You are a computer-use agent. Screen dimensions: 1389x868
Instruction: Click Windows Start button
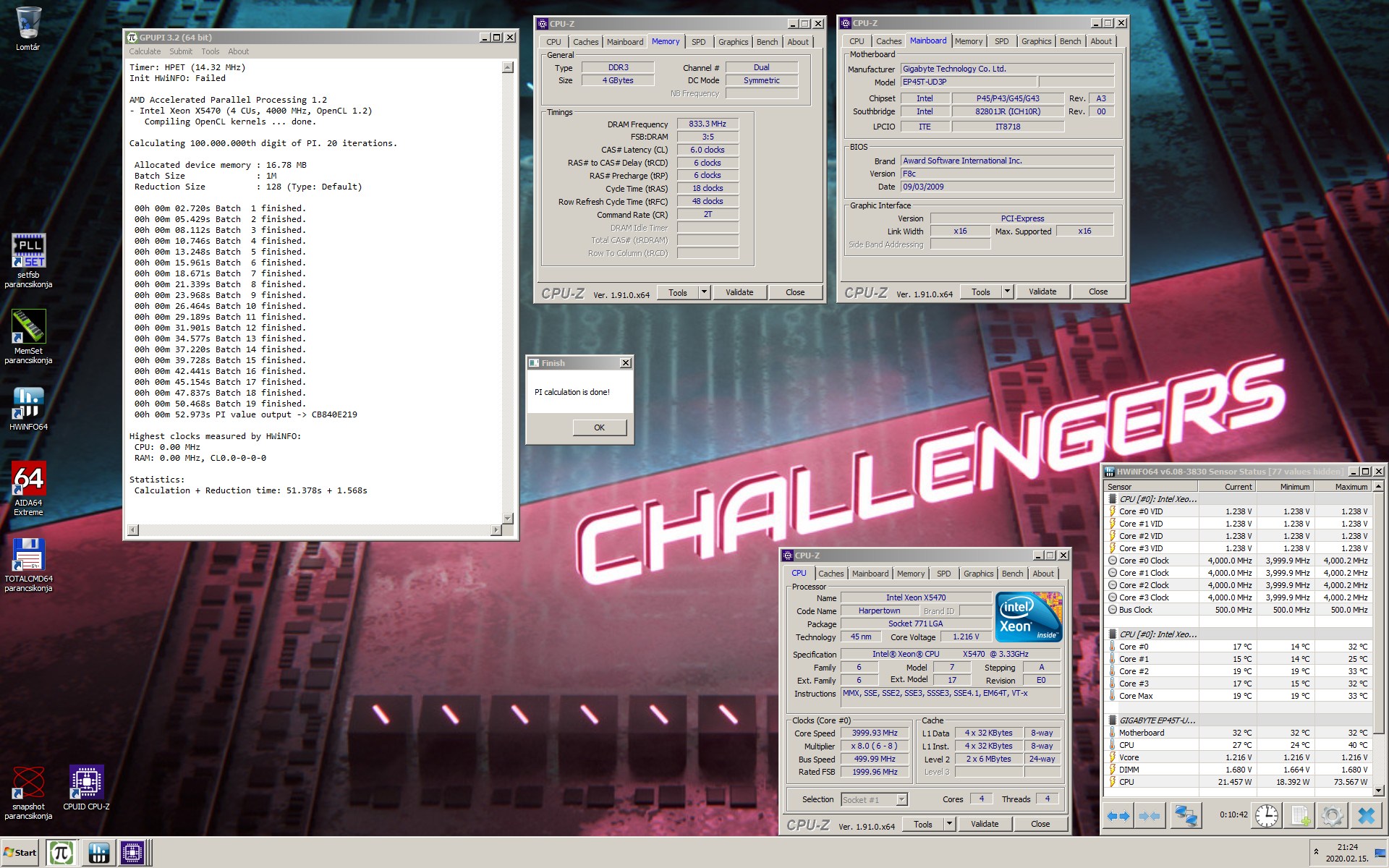[20, 853]
